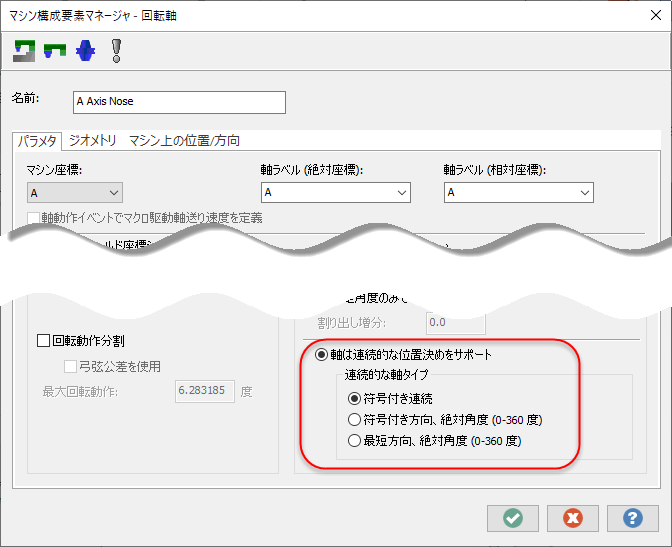672x547 pixels.
Task: Select the 符号付き連続 radio option
Action: pos(354,399)
